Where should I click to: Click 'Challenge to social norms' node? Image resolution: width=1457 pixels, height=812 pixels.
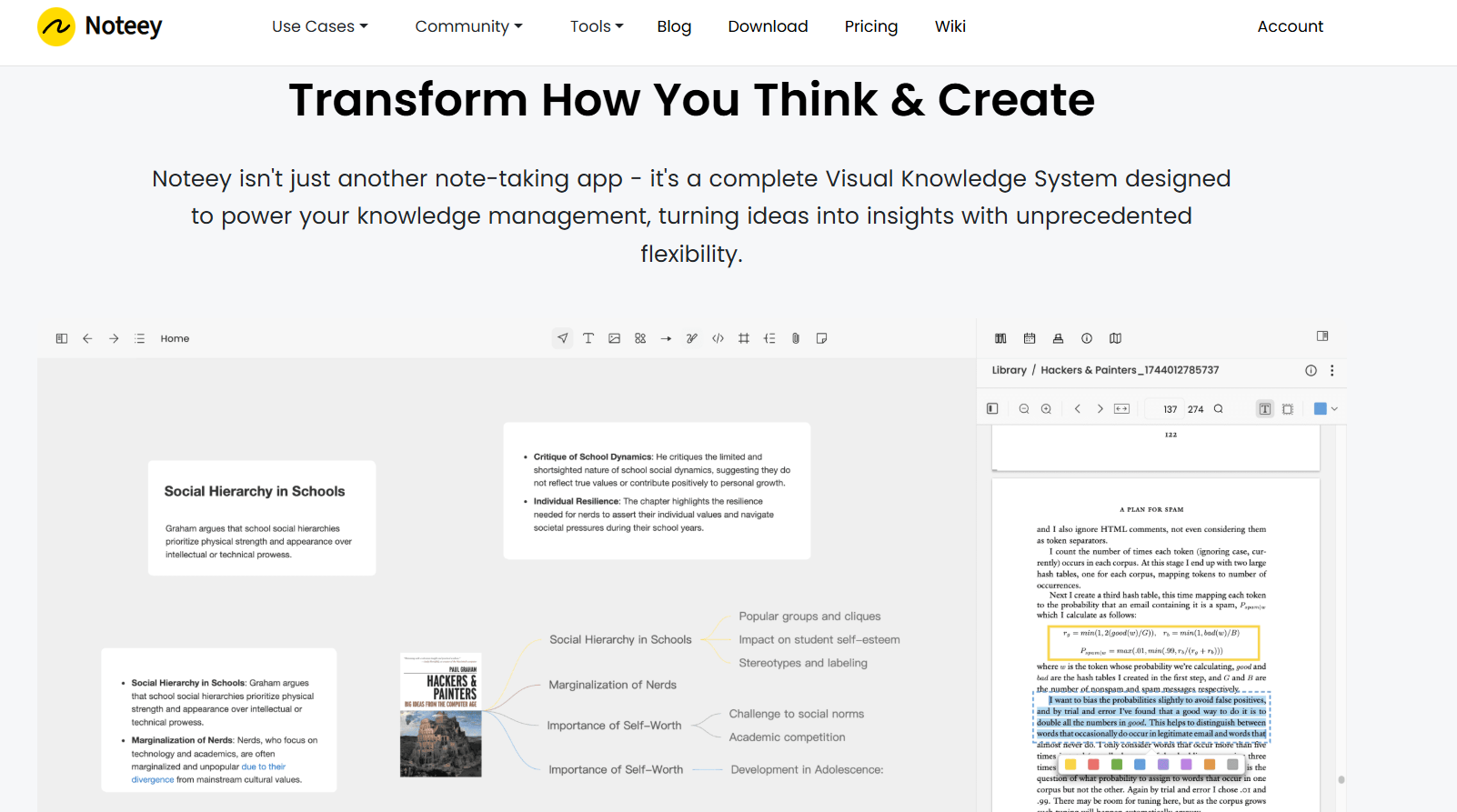(x=797, y=714)
